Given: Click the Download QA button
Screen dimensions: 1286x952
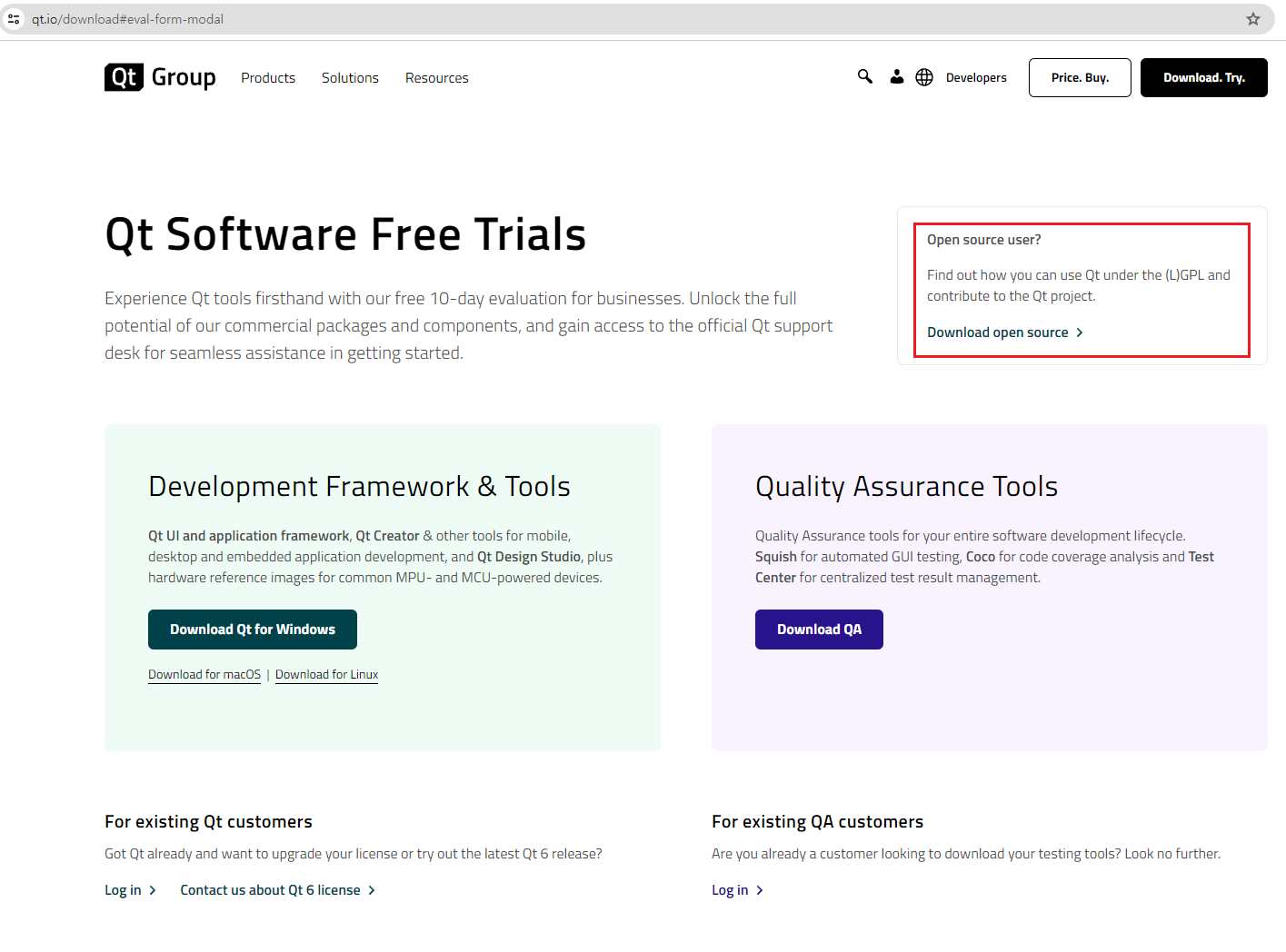Looking at the screenshot, I should click(819, 630).
